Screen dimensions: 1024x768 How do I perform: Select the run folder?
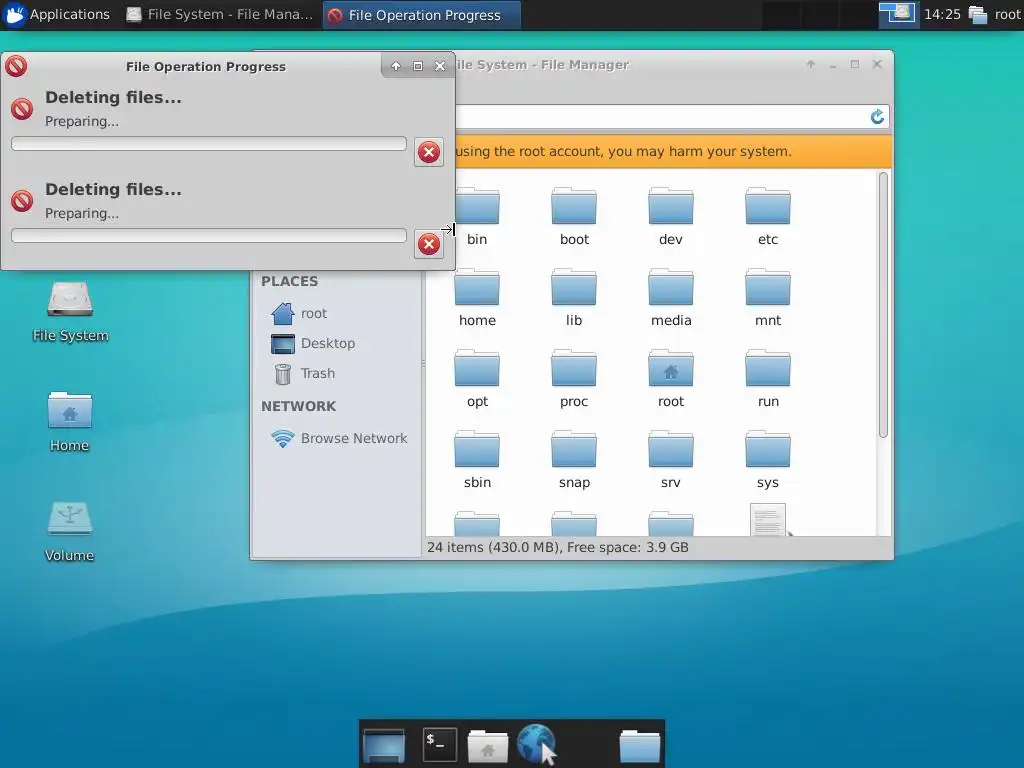tap(768, 378)
